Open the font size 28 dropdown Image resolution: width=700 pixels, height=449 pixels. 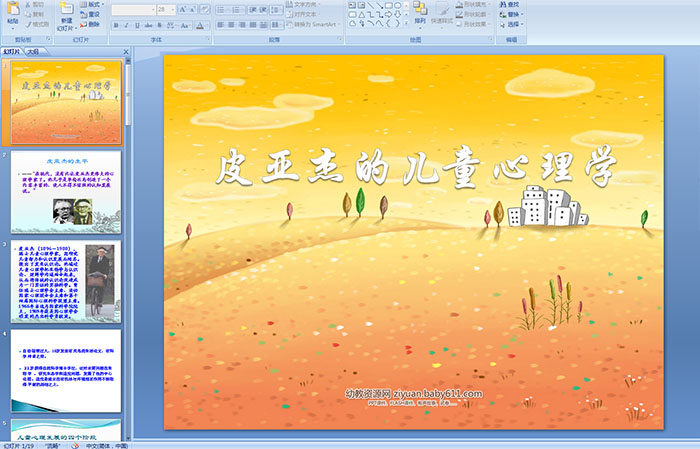(x=166, y=10)
